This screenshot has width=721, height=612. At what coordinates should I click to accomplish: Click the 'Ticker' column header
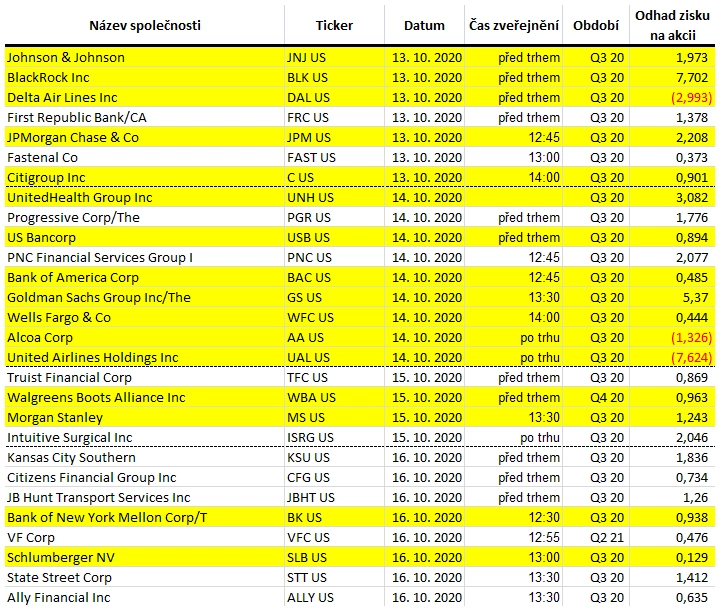[x=334, y=25]
